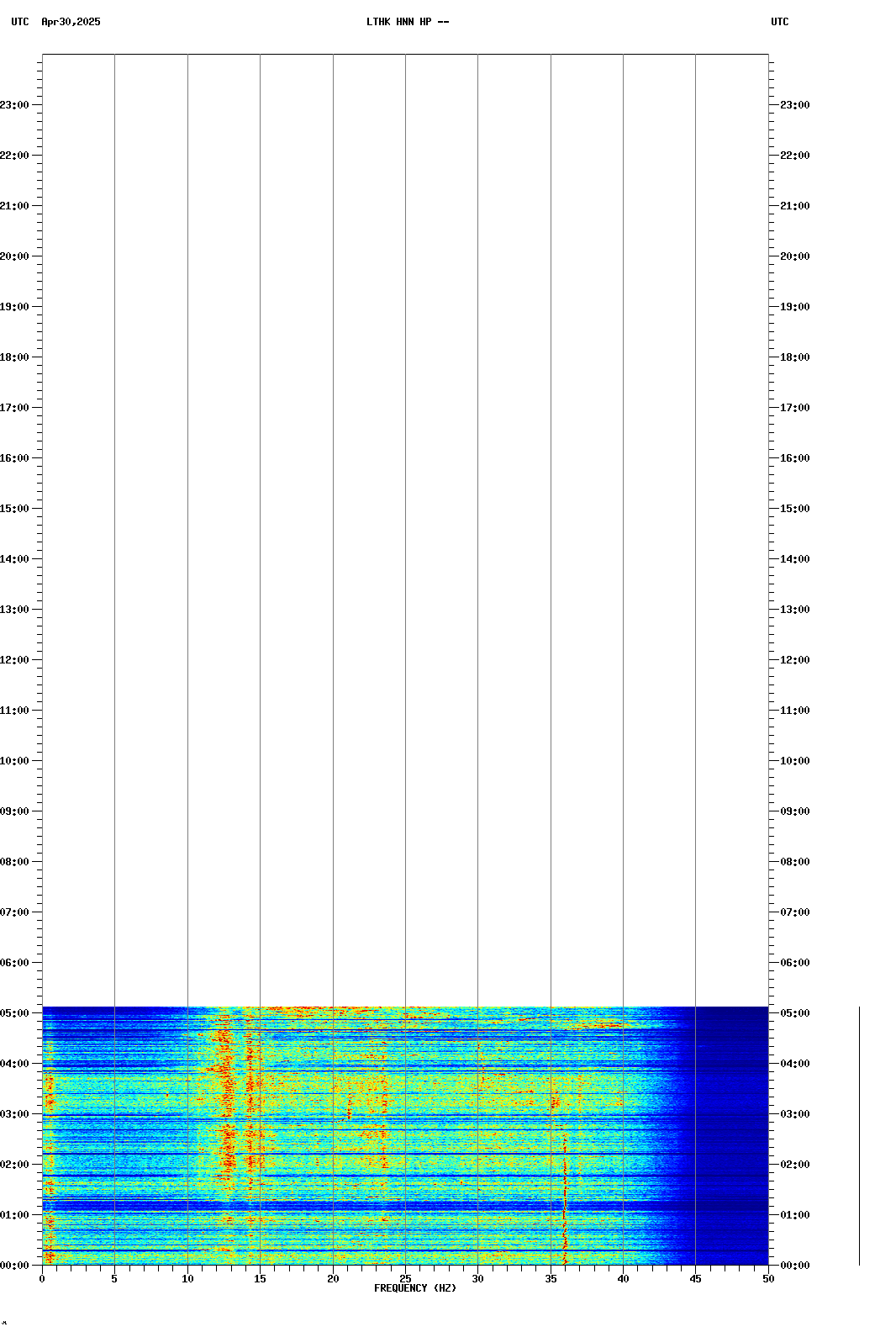Click the 03:00 label on right time axis
Image resolution: width=896 pixels, height=1332 pixels.
(x=795, y=1114)
